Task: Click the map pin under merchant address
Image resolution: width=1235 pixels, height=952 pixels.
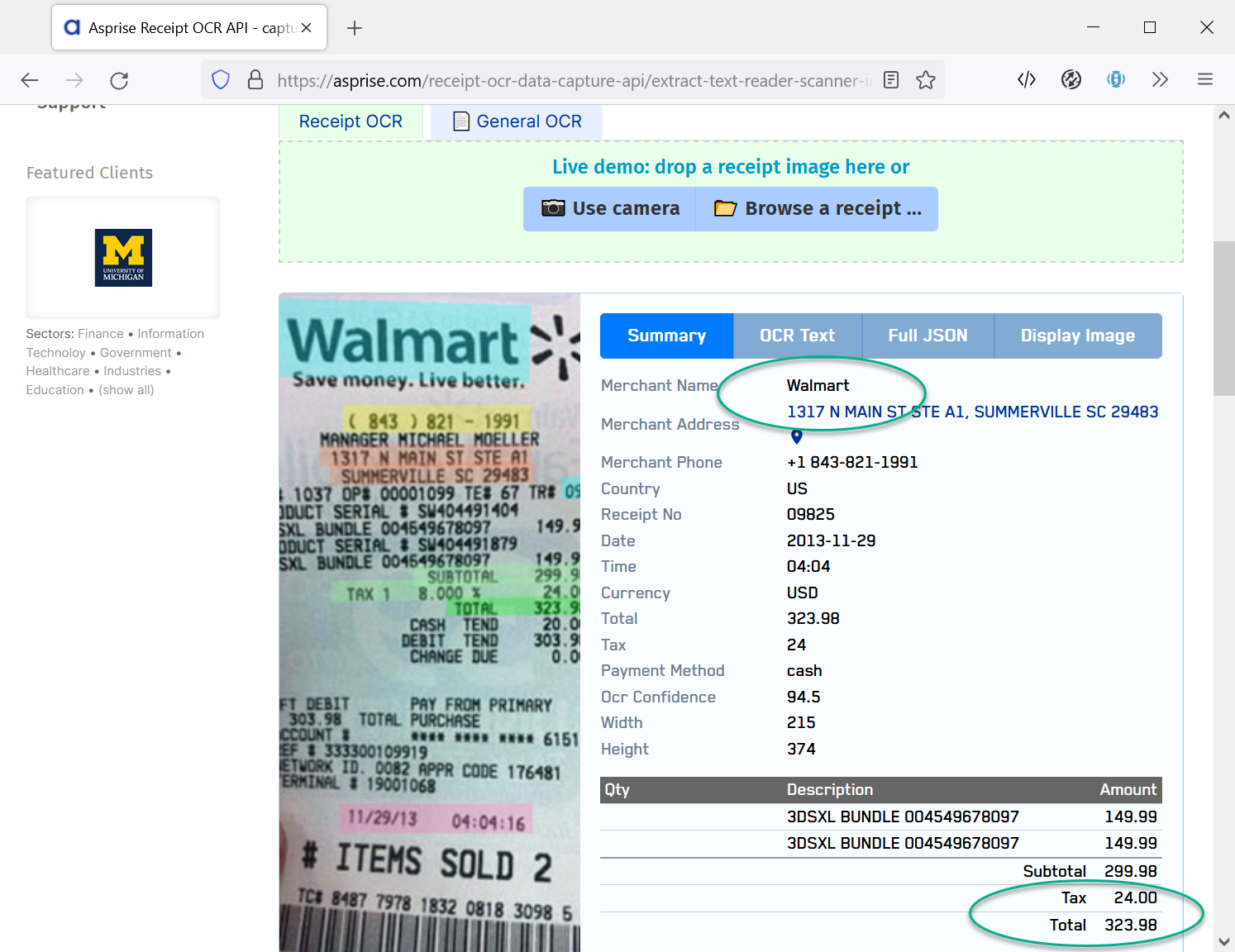Action: [x=797, y=436]
